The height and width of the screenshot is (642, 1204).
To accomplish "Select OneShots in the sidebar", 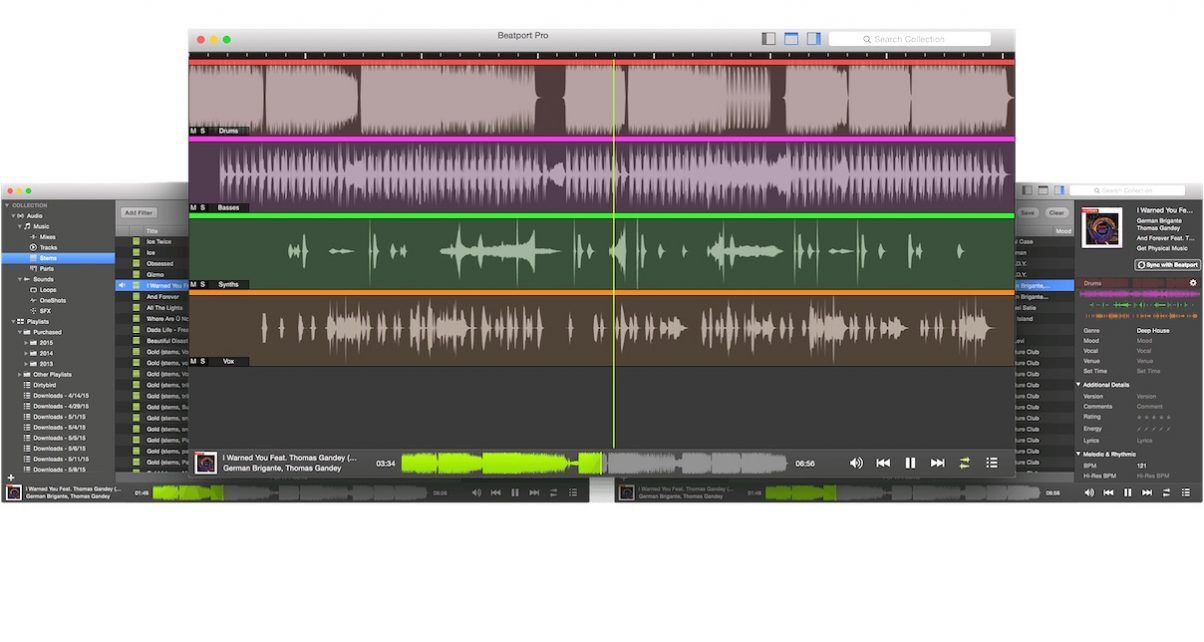I will [52, 300].
